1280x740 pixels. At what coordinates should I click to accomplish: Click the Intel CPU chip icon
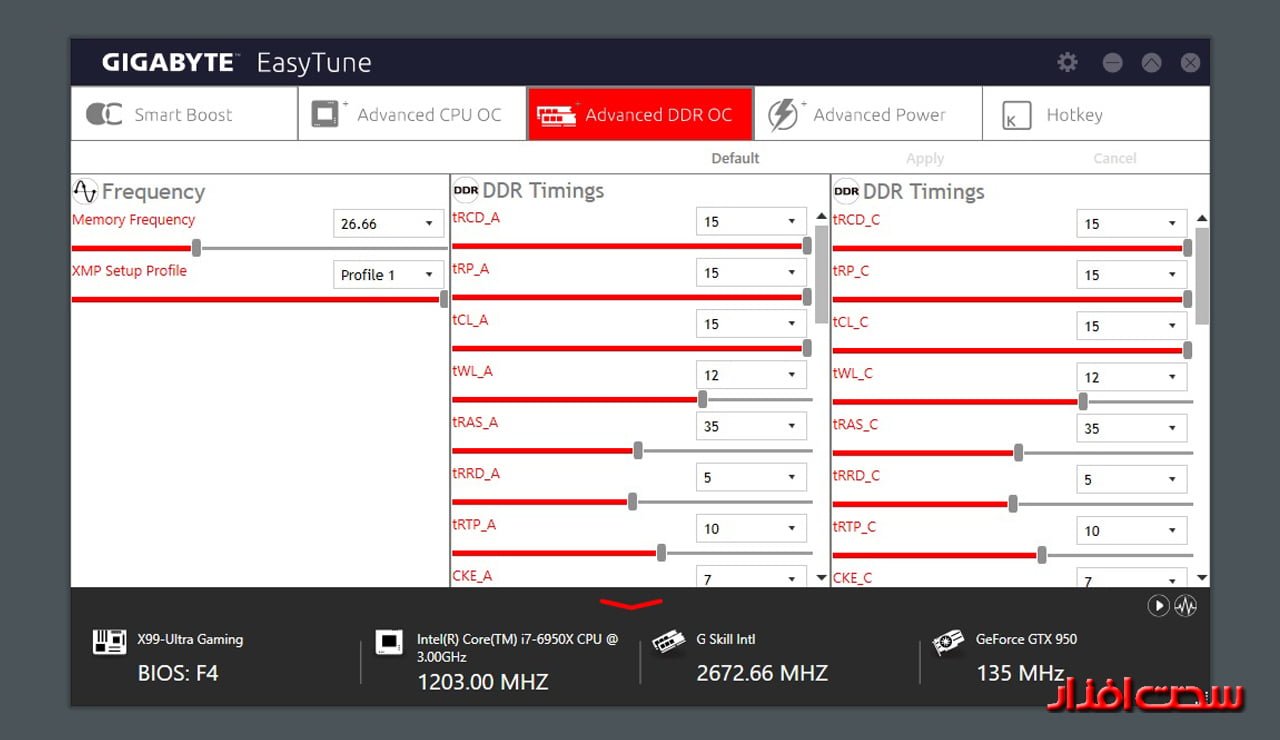[x=389, y=642]
